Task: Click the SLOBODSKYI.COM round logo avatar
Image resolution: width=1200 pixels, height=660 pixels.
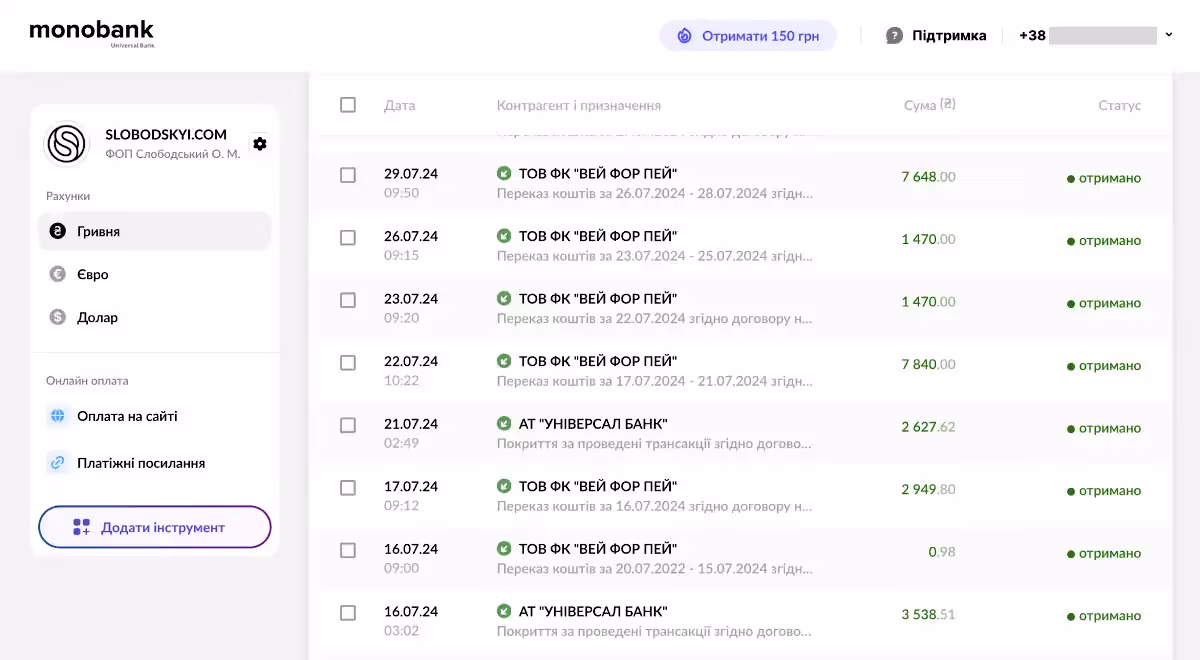Action: pyautogui.click(x=68, y=144)
